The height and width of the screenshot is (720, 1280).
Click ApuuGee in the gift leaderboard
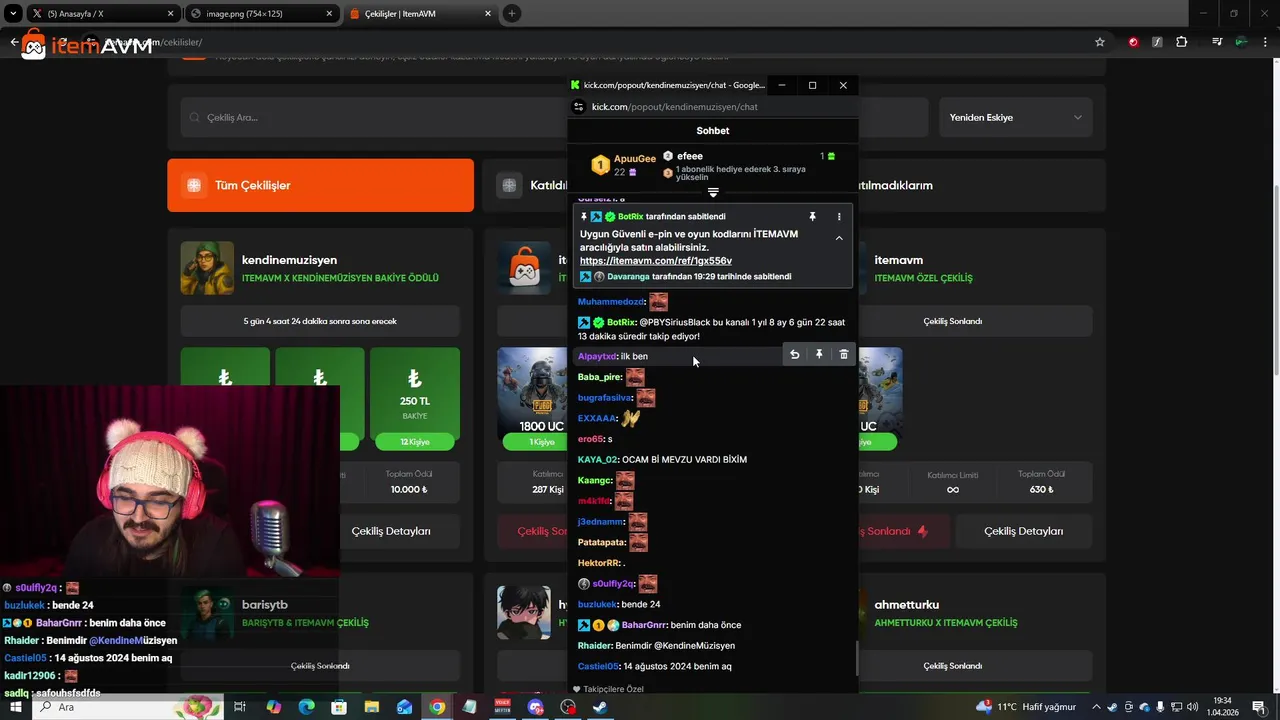635,159
